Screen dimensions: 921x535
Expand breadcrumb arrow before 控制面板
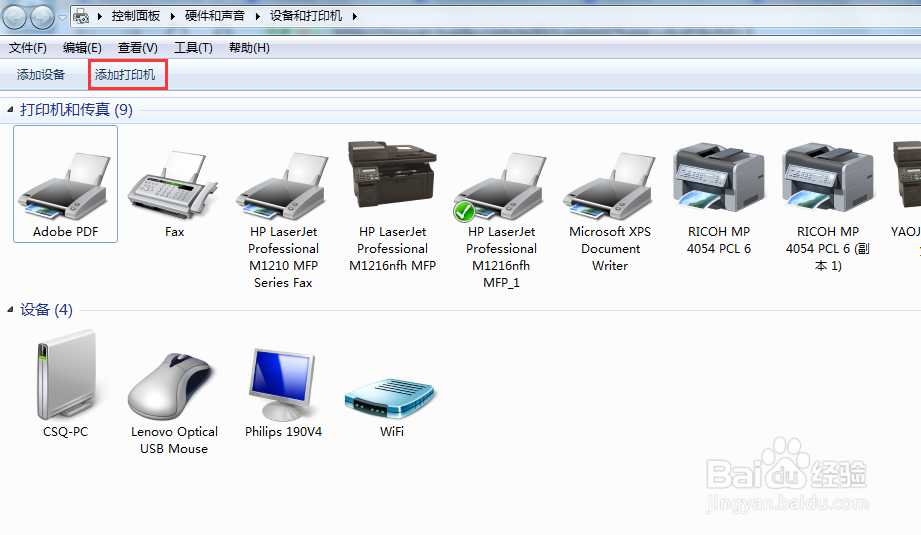[100, 16]
